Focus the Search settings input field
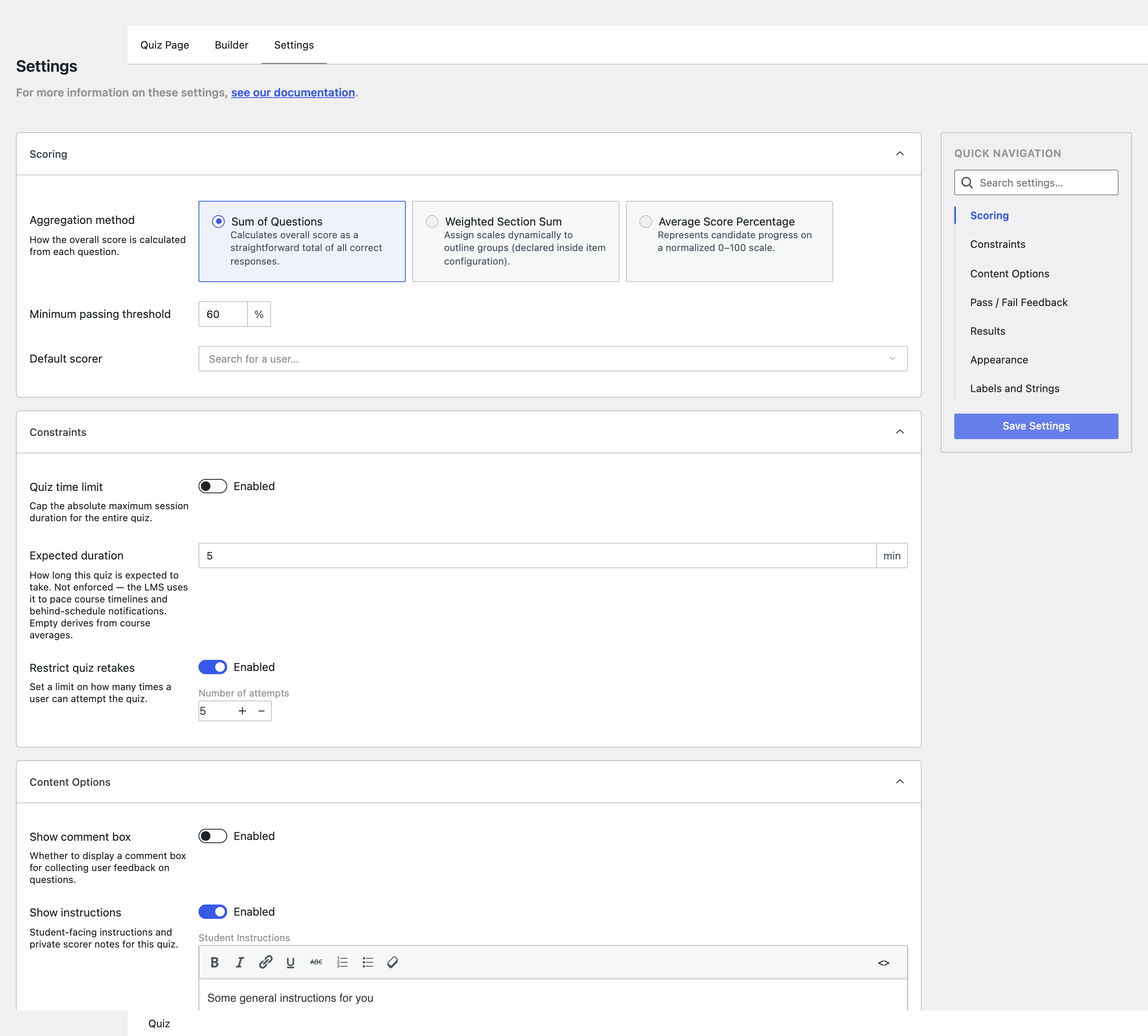This screenshot has height=1036, width=1148. pyautogui.click(x=1036, y=183)
